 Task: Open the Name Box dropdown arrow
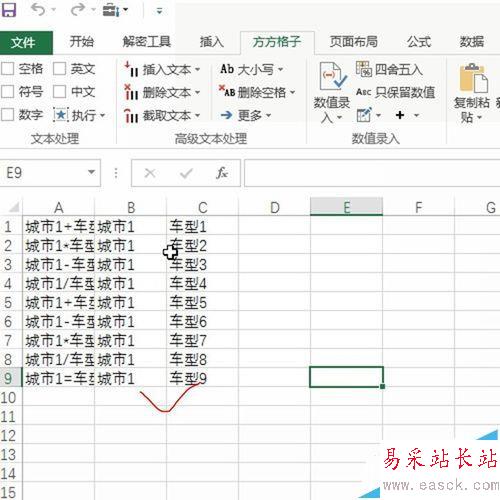[x=91, y=172]
